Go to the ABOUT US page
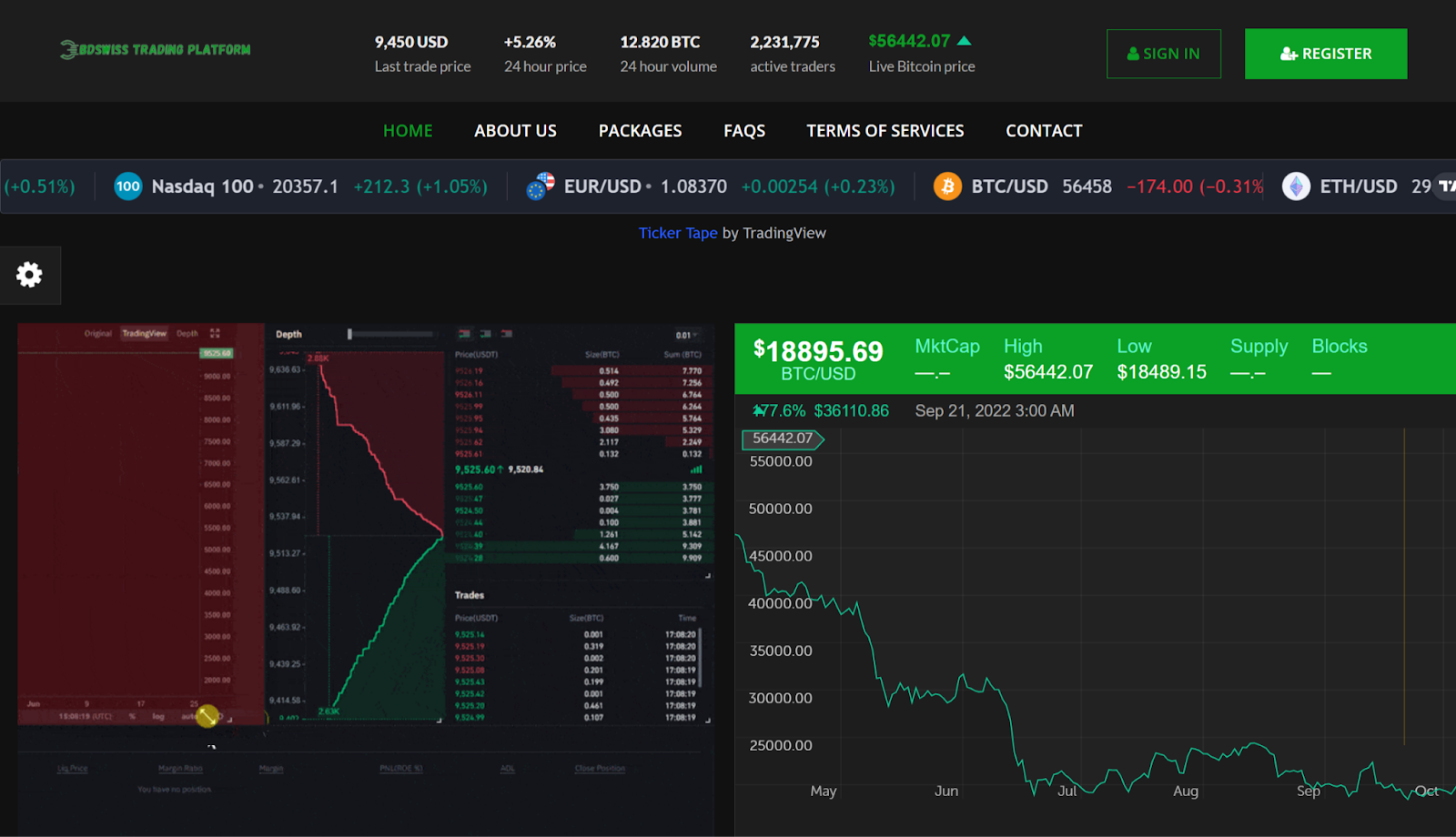Image resolution: width=1456 pixels, height=837 pixels. click(x=515, y=131)
